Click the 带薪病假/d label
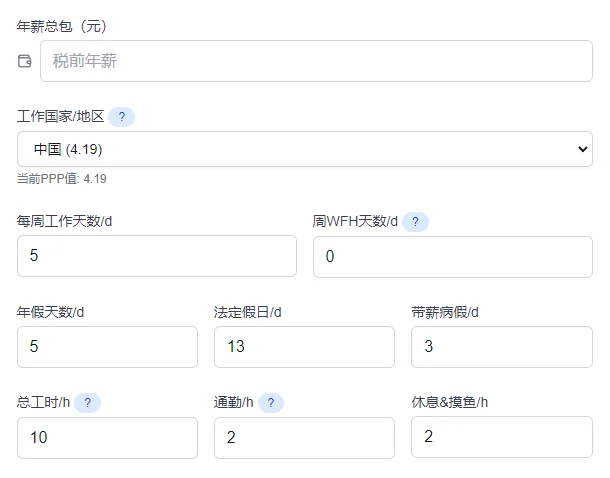The height and width of the screenshot is (478, 610). click(445, 312)
